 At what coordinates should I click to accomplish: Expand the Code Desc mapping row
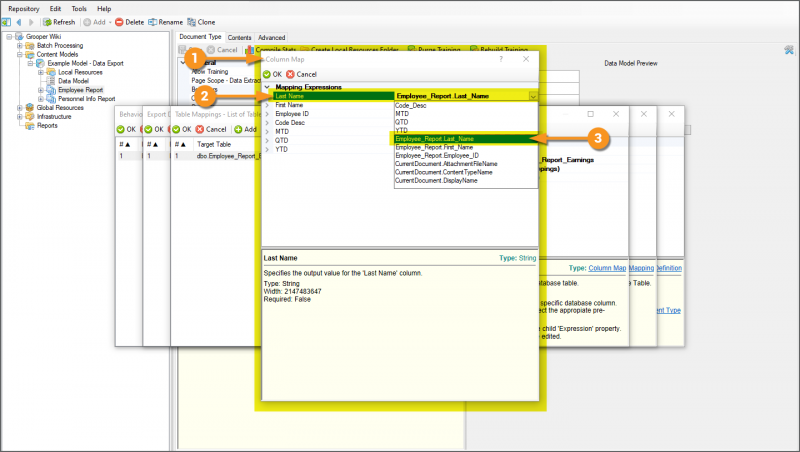267,123
